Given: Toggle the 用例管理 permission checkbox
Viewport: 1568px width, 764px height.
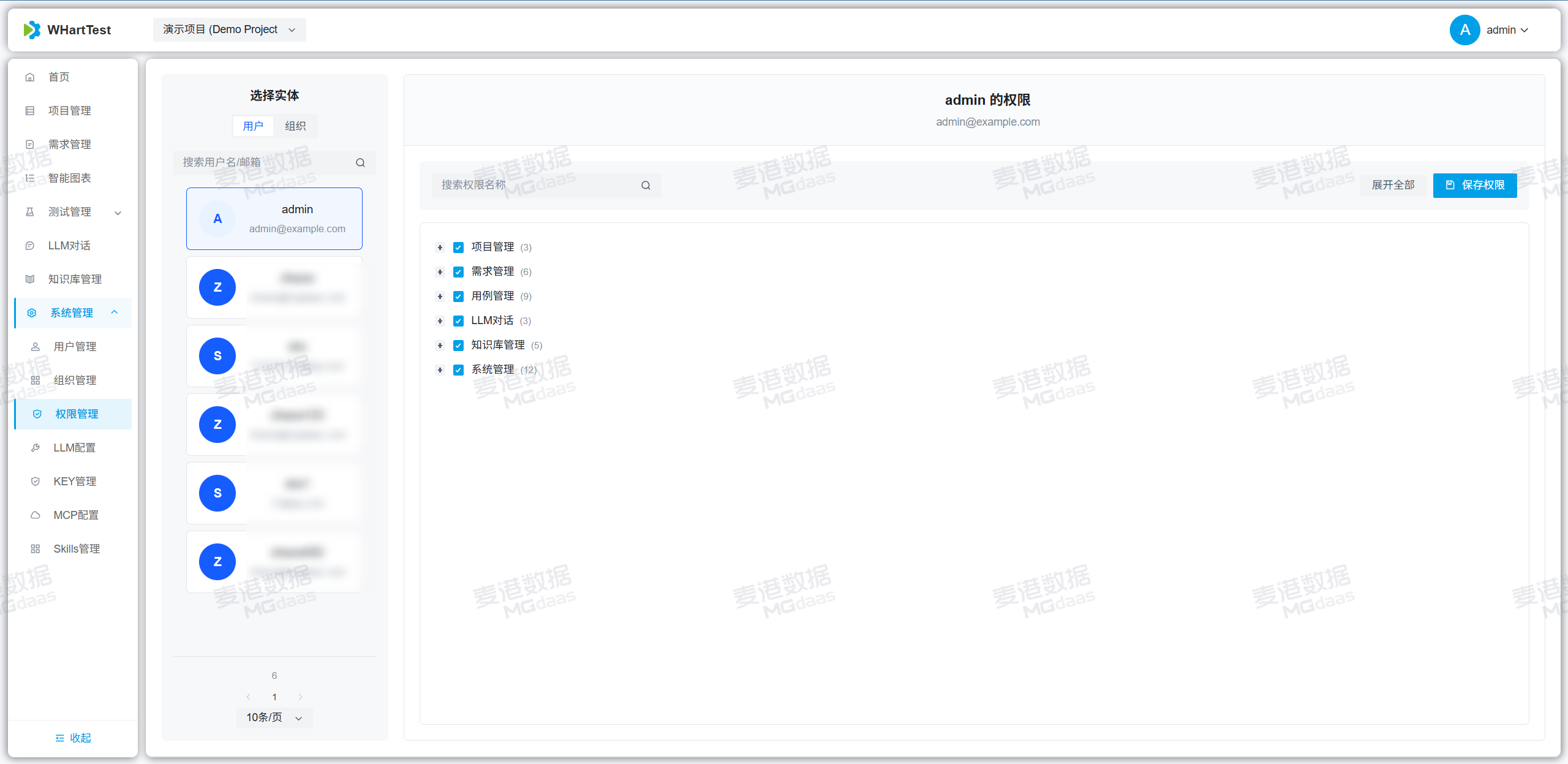Looking at the screenshot, I should [458, 297].
